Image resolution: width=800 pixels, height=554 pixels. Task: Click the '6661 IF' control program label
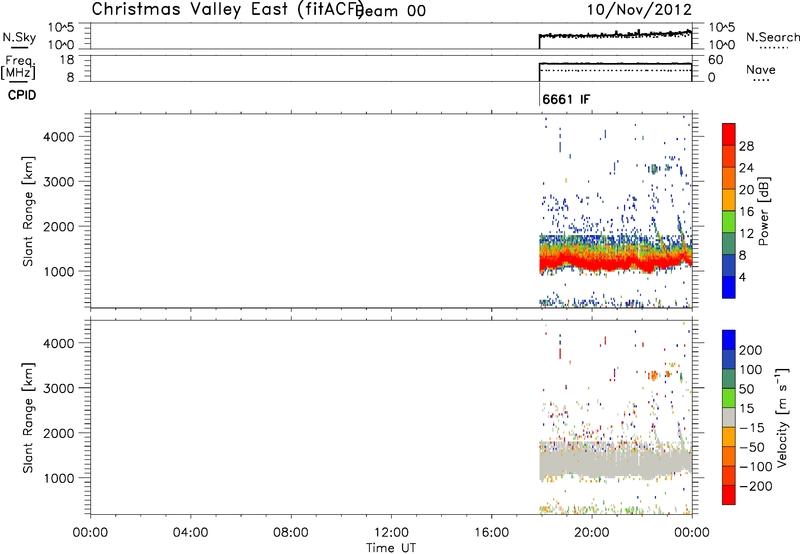pyautogui.click(x=566, y=99)
